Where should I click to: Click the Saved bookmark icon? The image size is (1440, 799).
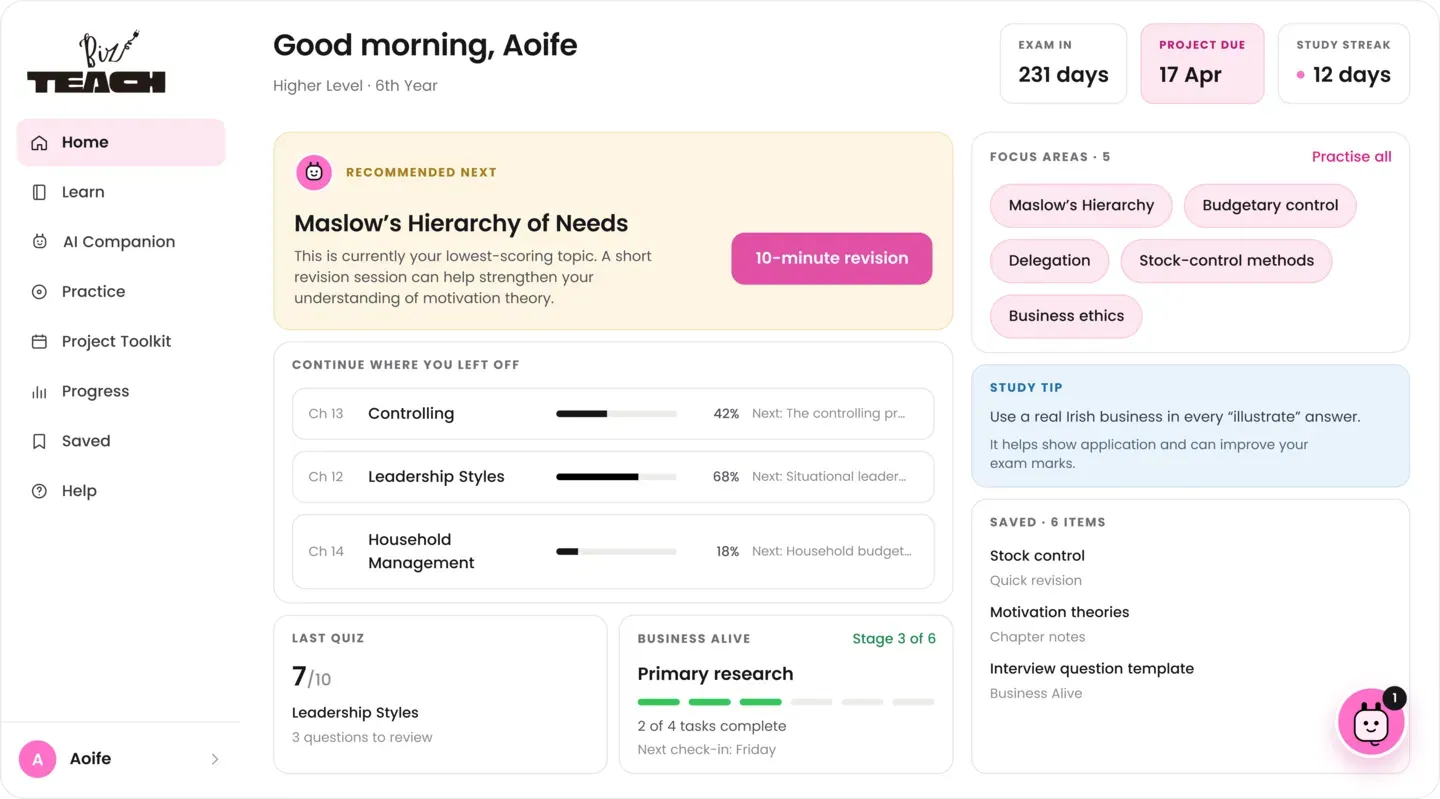tap(39, 441)
